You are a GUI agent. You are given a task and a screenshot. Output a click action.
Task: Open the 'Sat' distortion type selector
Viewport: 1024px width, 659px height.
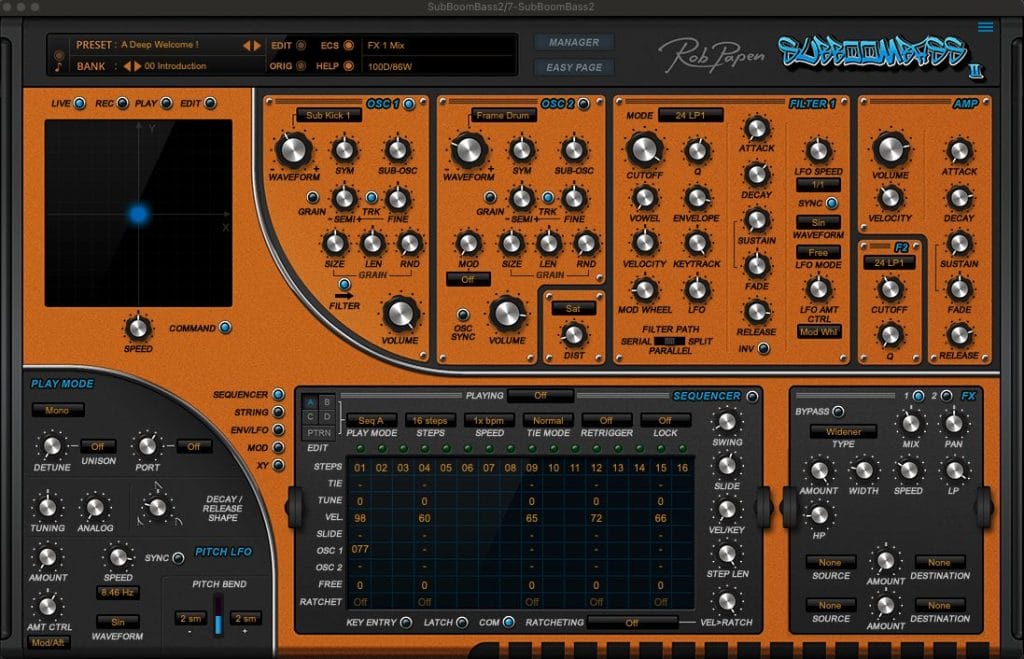click(x=573, y=308)
